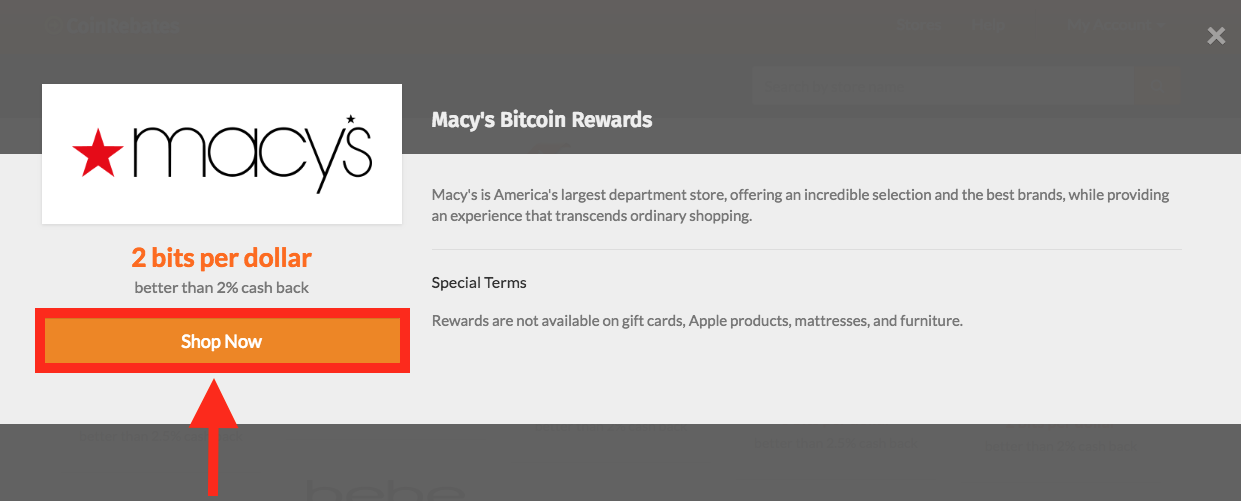Open the dimmed Help nav item
1241x501 pixels.
pos(988,26)
